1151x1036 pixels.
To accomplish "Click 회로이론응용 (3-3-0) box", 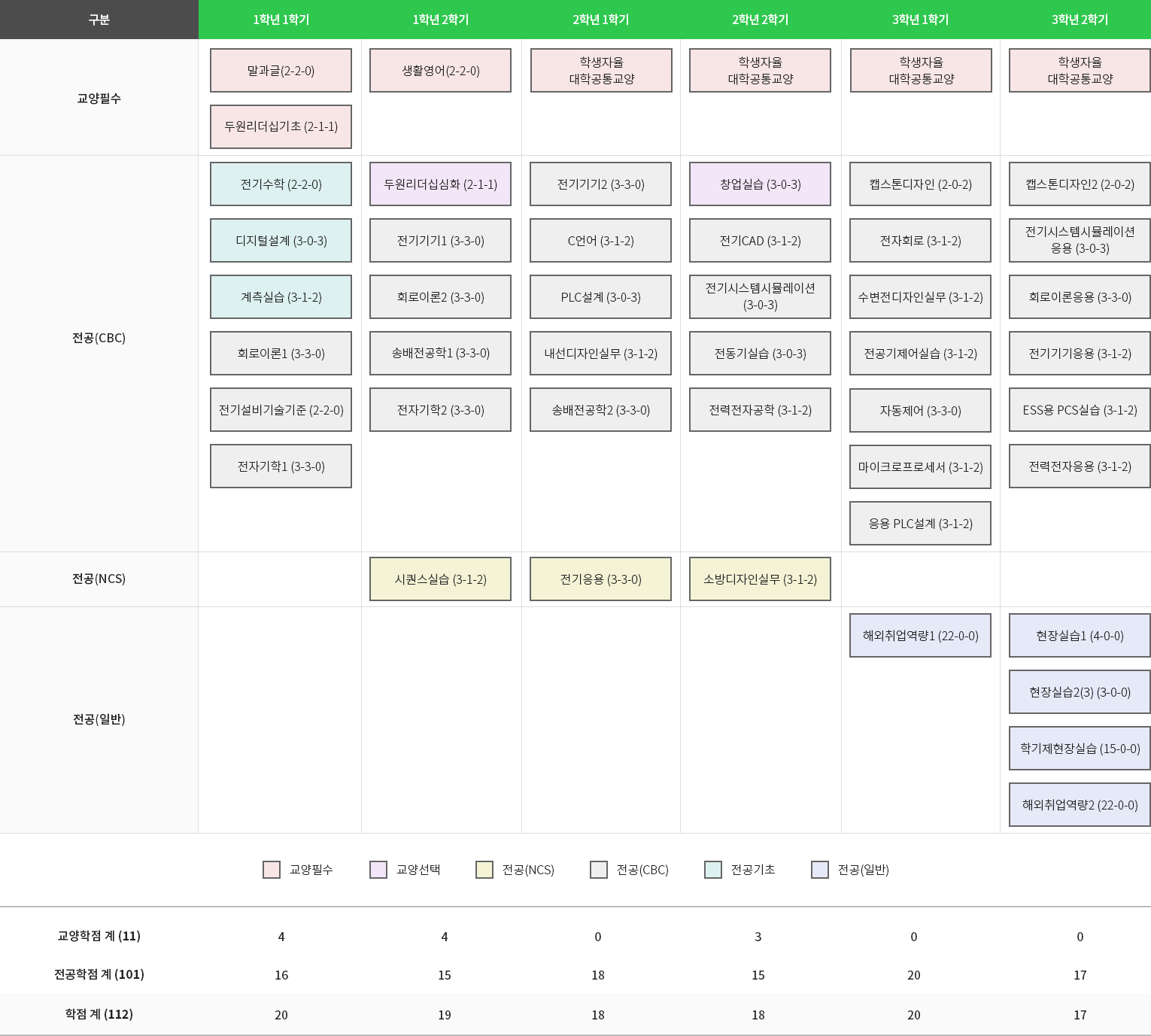I will tap(1080, 297).
